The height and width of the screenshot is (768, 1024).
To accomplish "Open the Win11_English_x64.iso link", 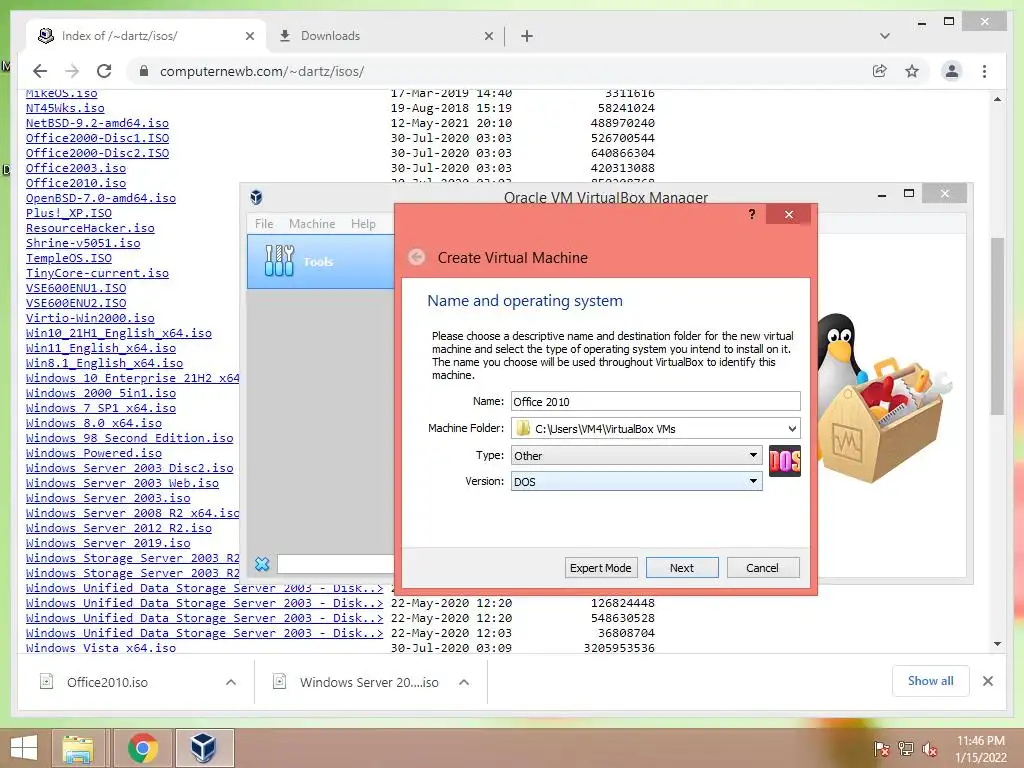I will click(x=101, y=348).
